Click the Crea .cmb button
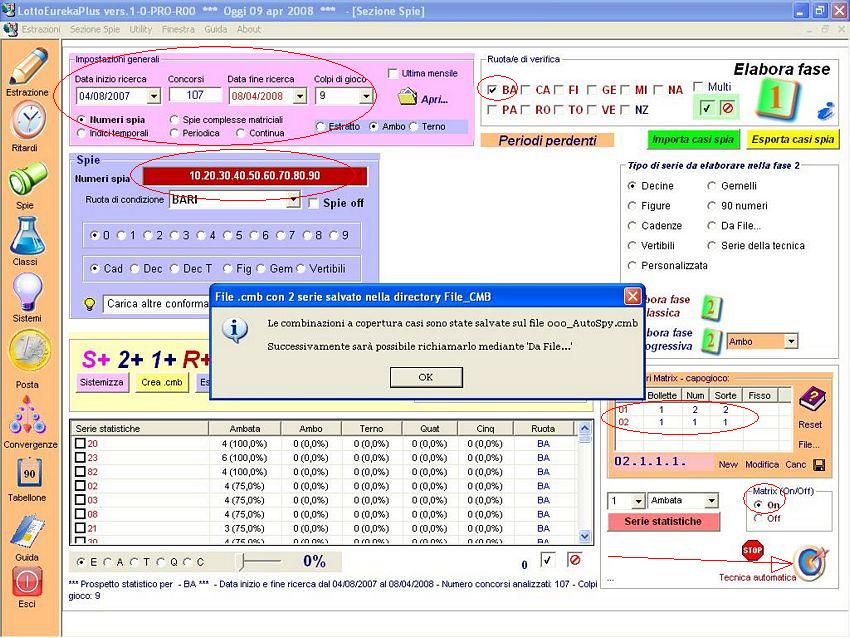 (162, 382)
